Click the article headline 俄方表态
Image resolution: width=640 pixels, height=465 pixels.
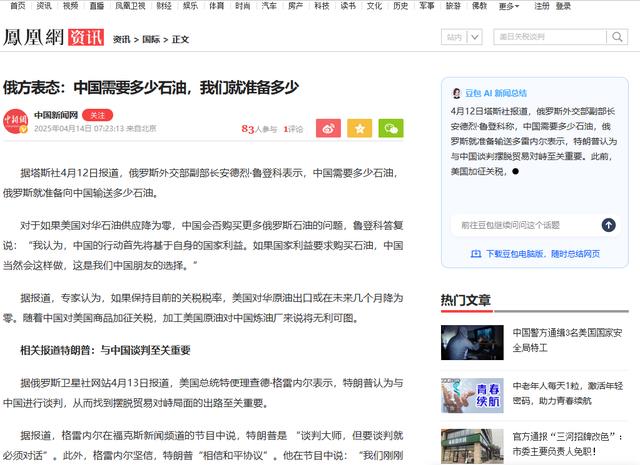point(151,87)
